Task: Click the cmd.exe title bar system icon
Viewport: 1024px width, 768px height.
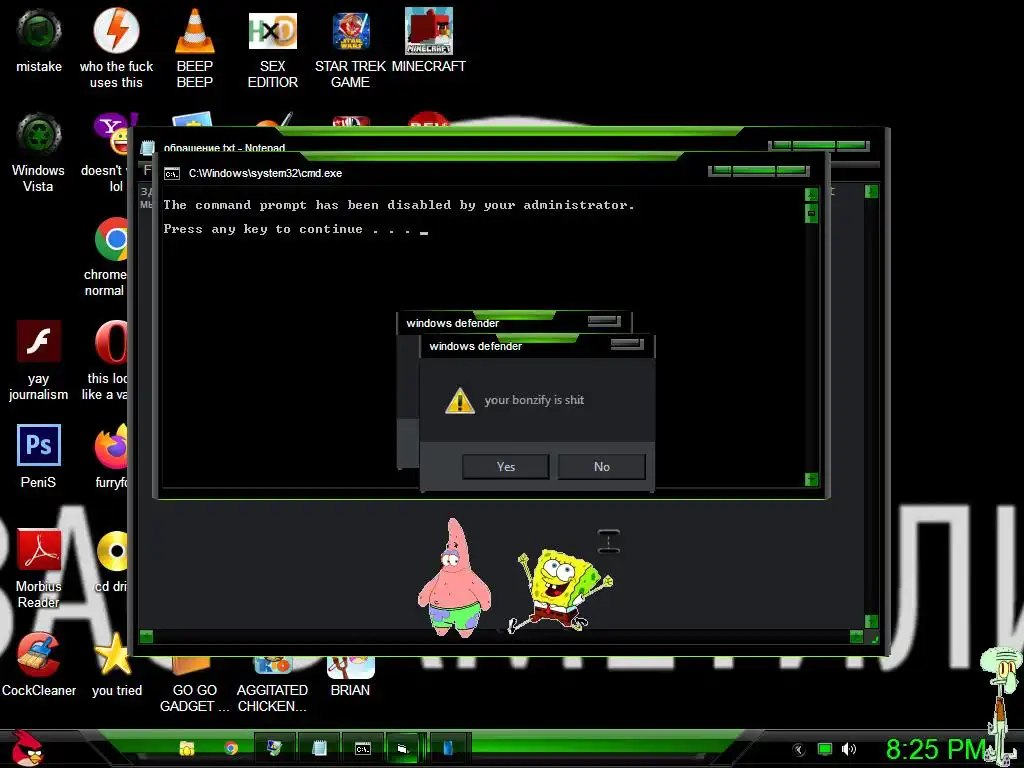Action: 172,174
